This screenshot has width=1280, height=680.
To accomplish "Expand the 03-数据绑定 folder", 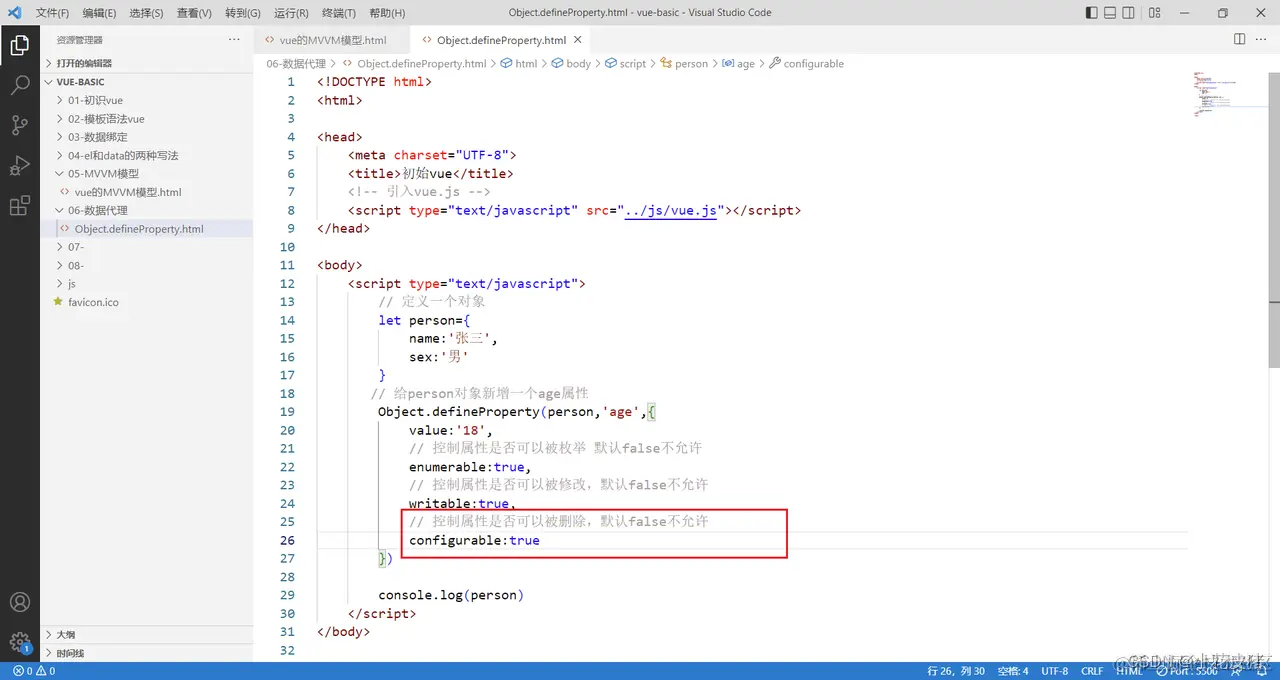I will pos(146,137).
